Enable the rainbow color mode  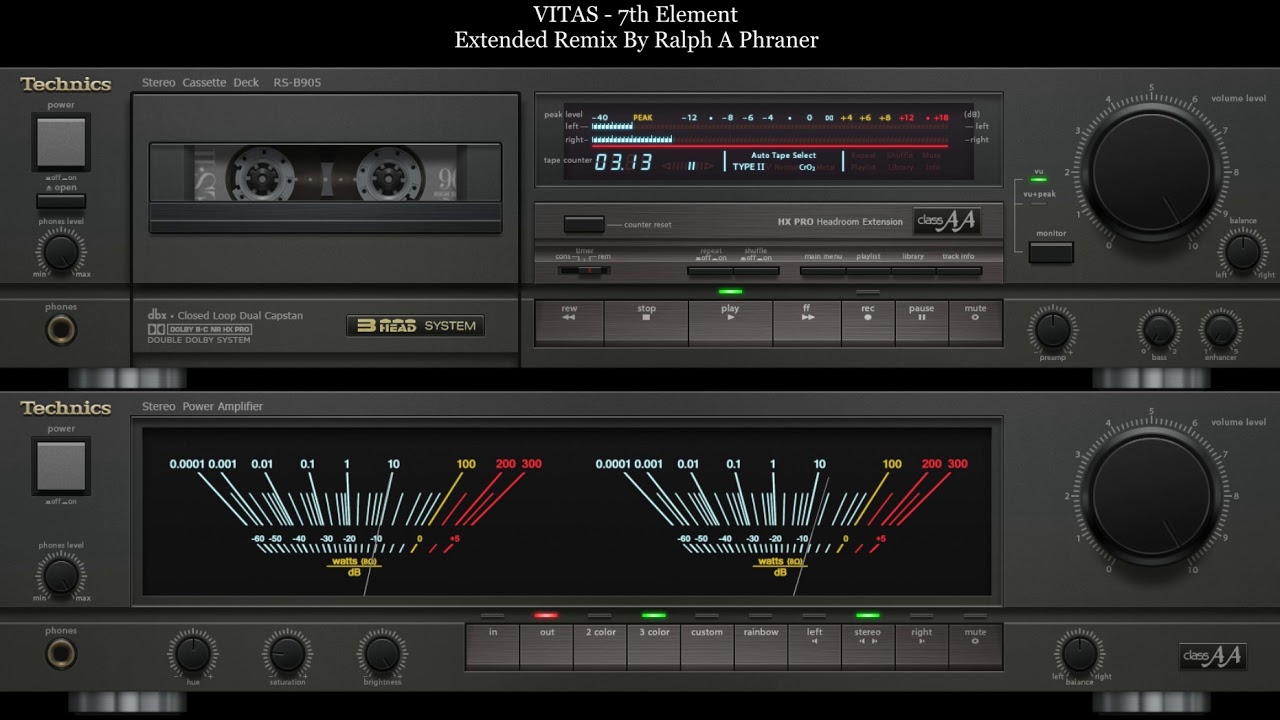click(x=761, y=646)
